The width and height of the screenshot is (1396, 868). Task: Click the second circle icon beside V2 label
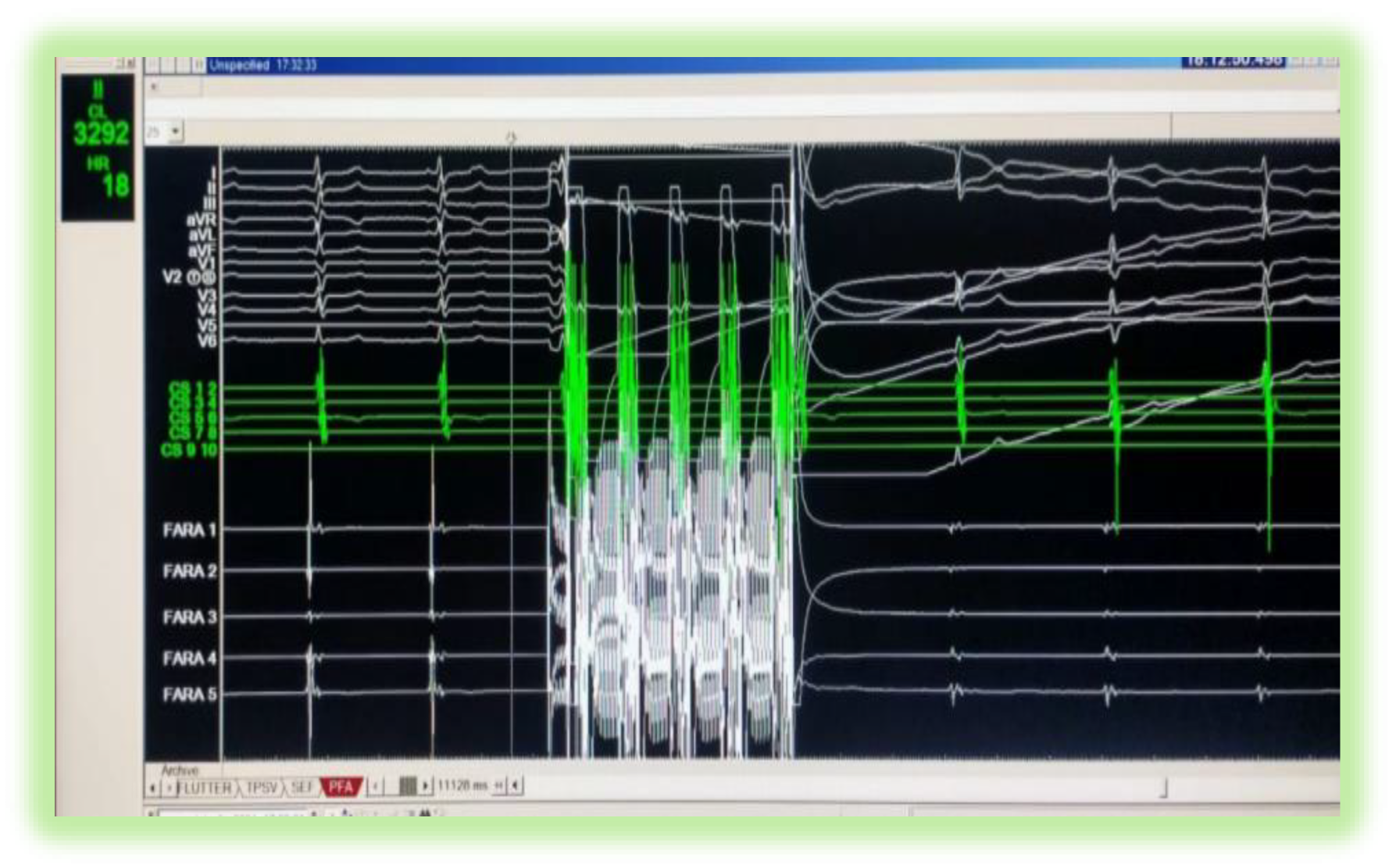point(210,278)
